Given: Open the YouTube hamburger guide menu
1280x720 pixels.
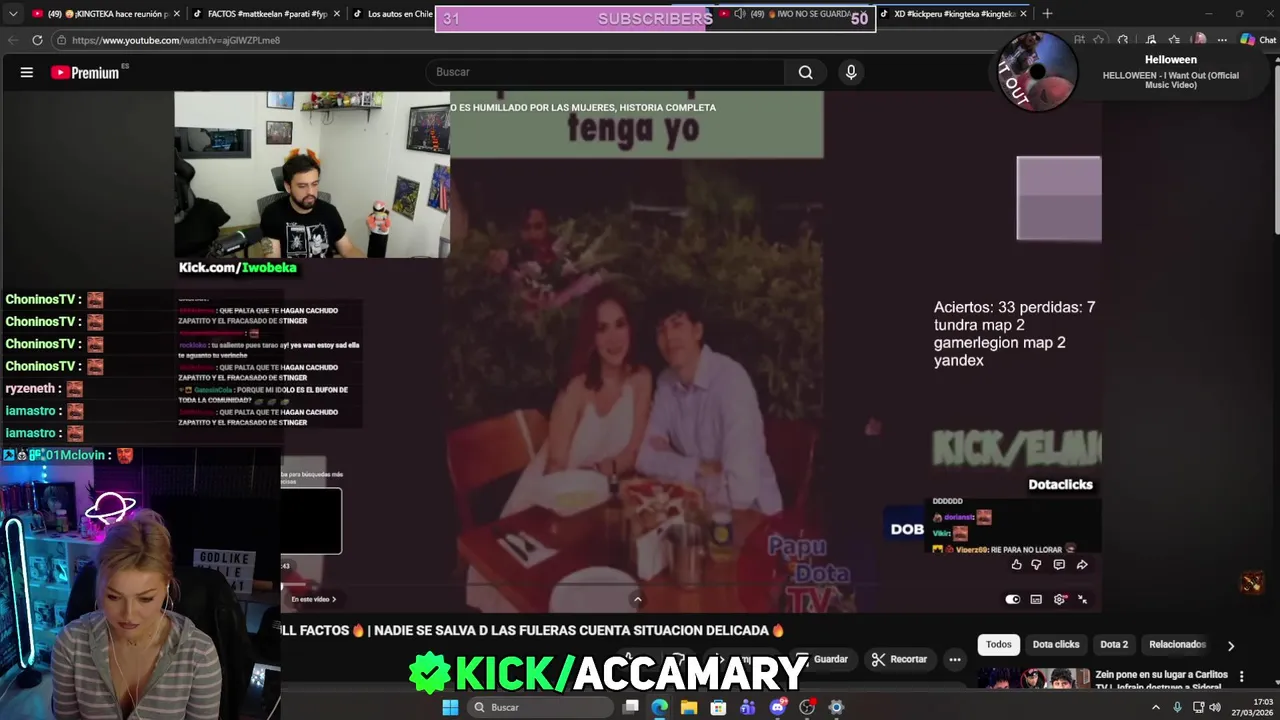Looking at the screenshot, I should pos(27,72).
